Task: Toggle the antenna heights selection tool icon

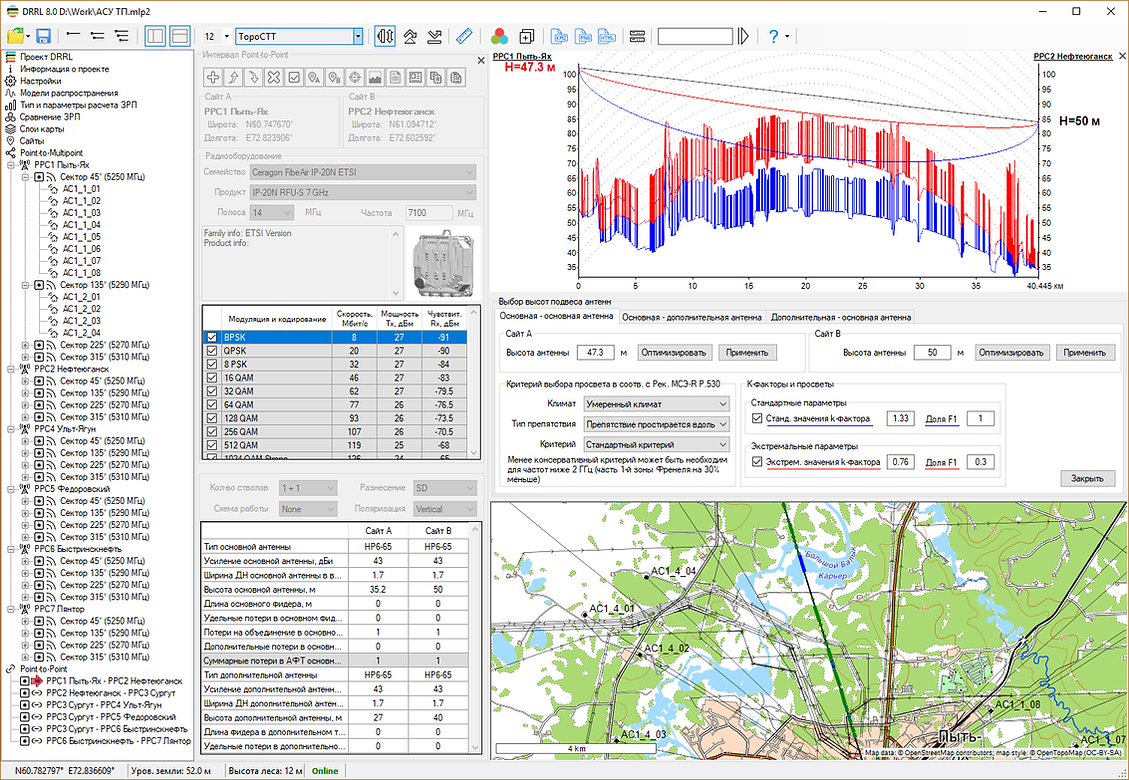Action: tap(385, 36)
